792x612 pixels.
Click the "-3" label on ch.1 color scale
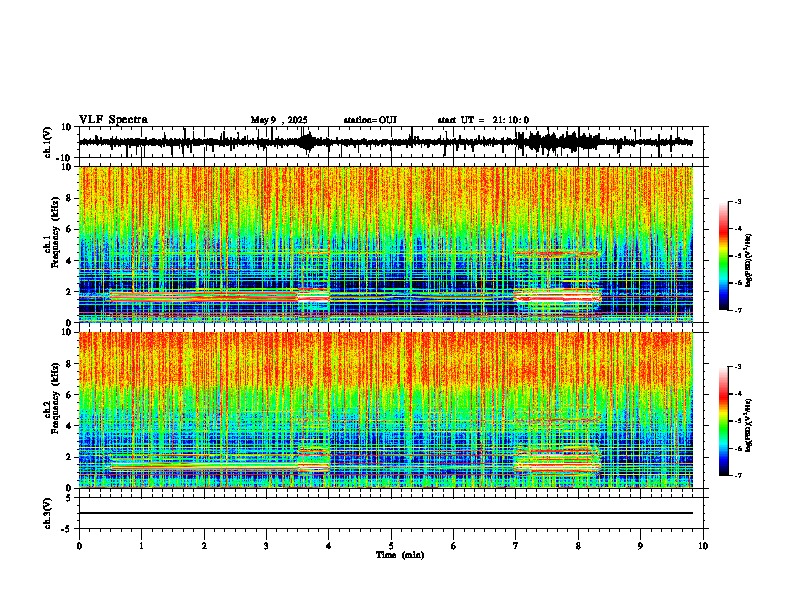point(737,202)
